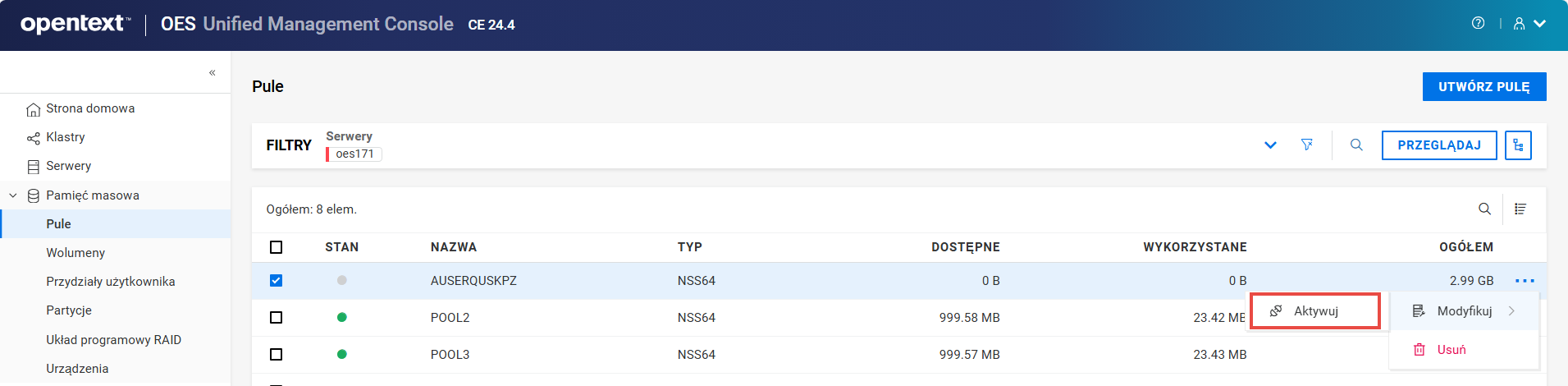The height and width of the screenshot is (386, 1568).
Task: Choose Usuń in the context menu
Action: pos(1451,350)
